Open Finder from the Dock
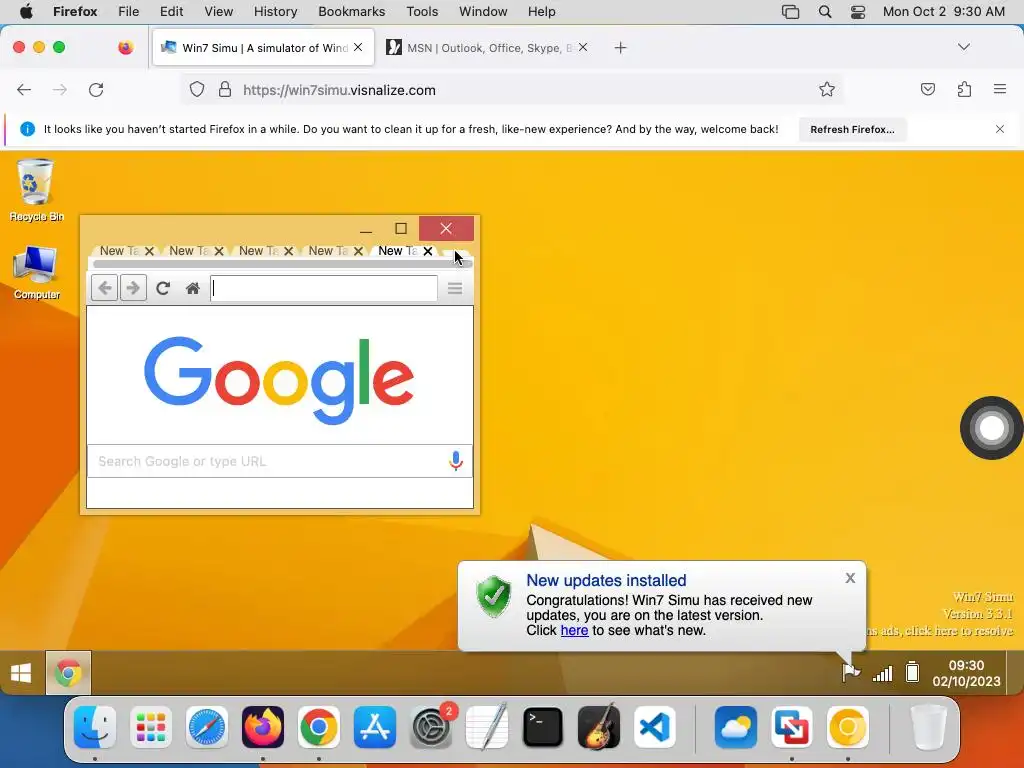 click(x=95, y=727)
